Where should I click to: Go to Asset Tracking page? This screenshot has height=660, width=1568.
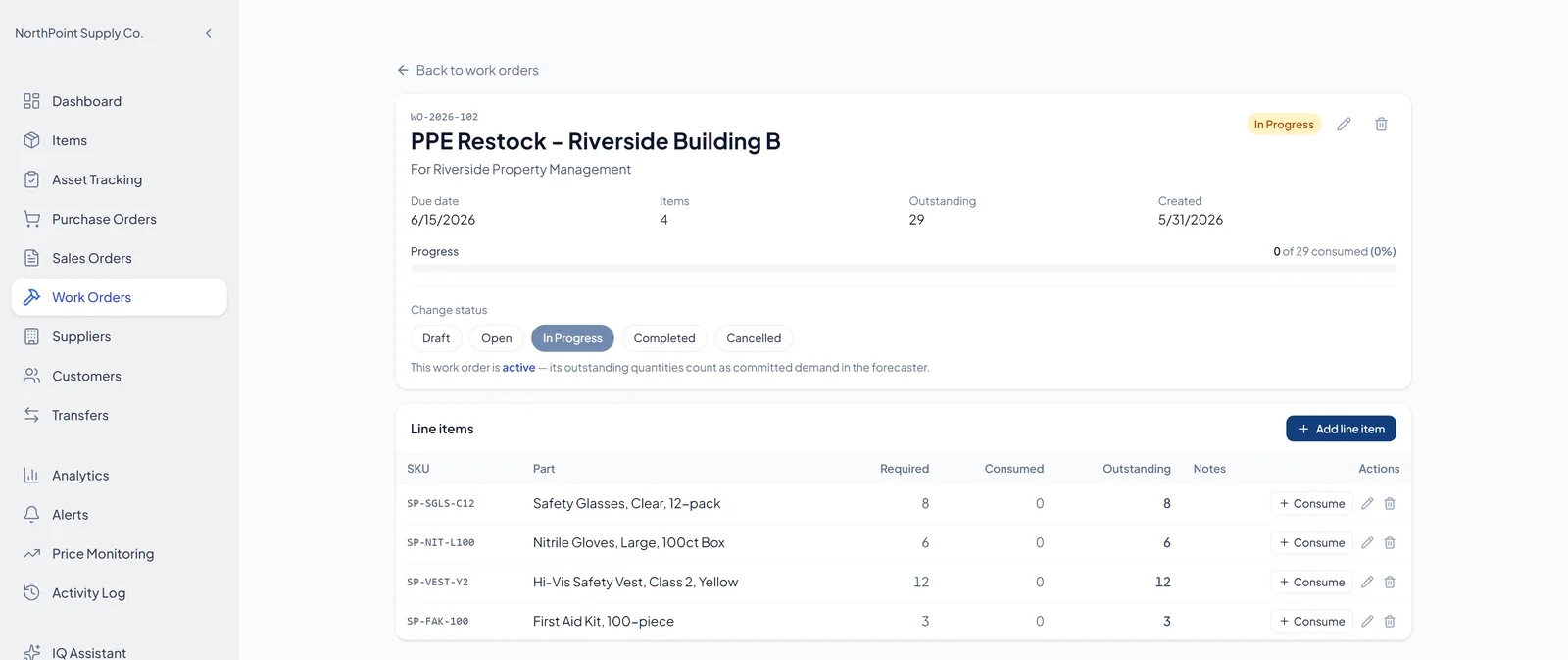pyautogui.click(x=120, y=179)
